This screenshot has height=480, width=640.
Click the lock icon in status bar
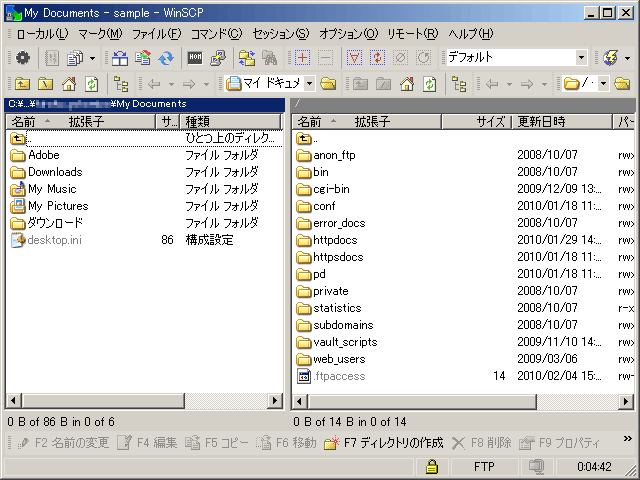click(x=431, y=467)
